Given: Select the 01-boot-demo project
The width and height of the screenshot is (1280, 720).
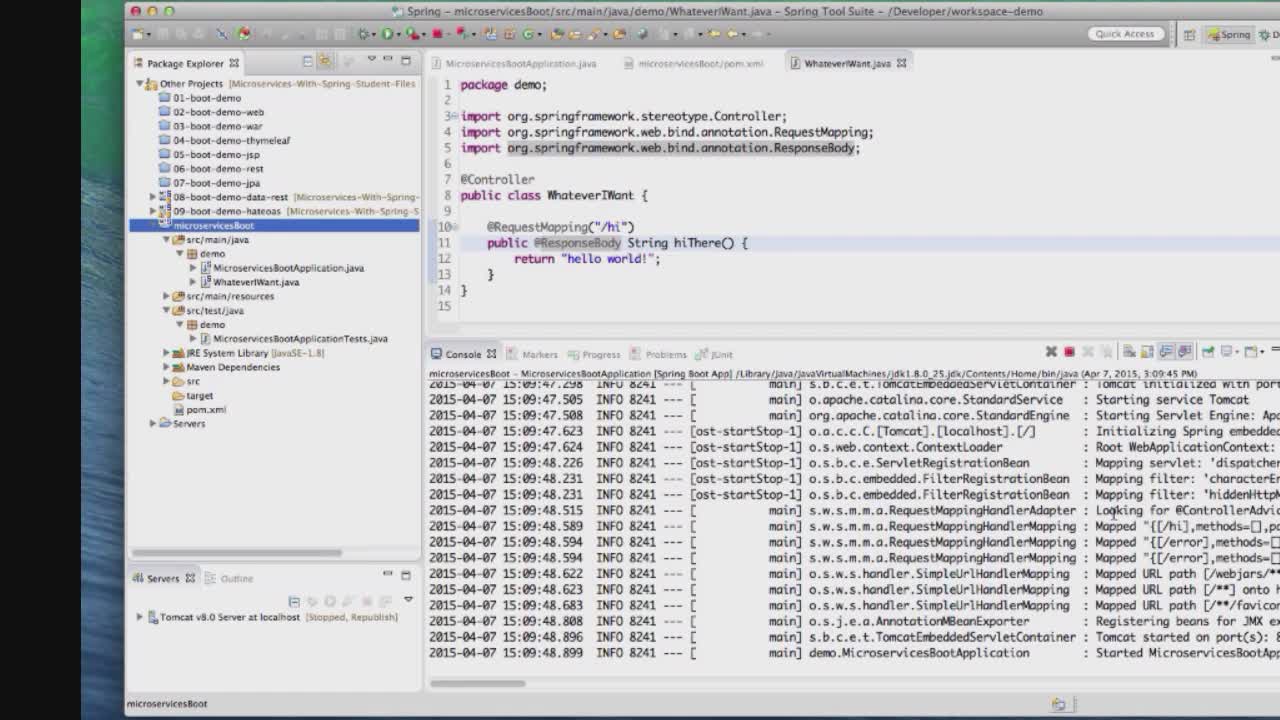Looking at the screenshot, I should click(x=207, y=98).
